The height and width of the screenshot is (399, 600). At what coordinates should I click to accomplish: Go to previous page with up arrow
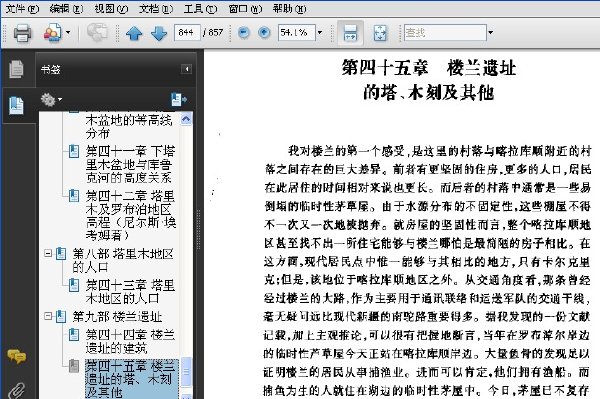click(134, 33)
